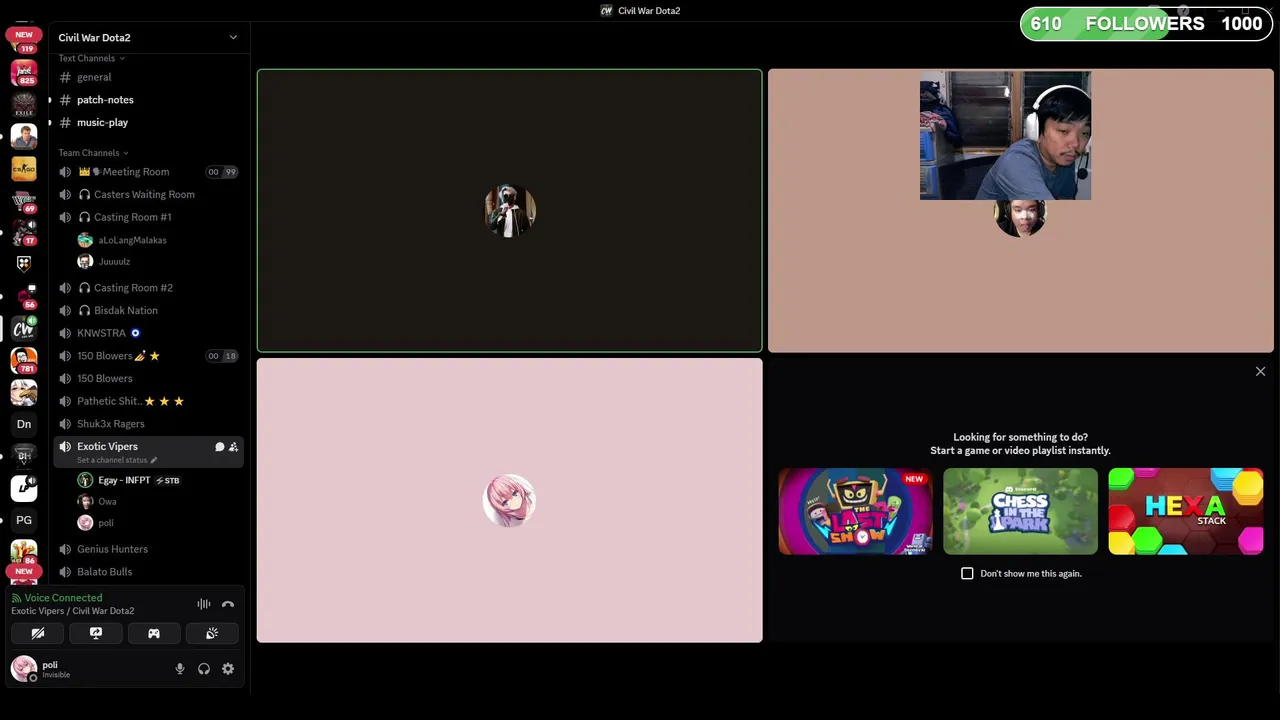
Task: Open the white shield server icon
Action: [x=24, y=264]
